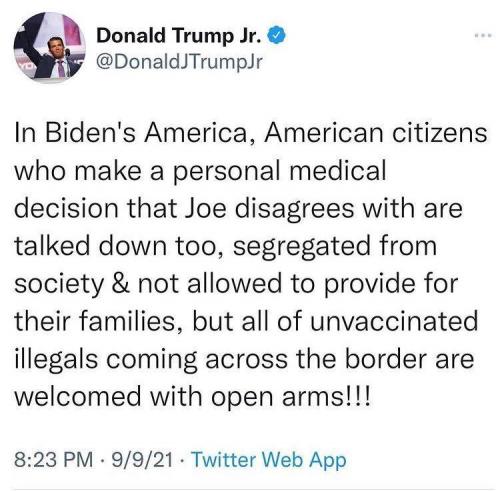Image resolution: width=500 pixels, height=491 pixels.
Task: Click the phrase "illegals coming across"
Action: pos(151,360)
